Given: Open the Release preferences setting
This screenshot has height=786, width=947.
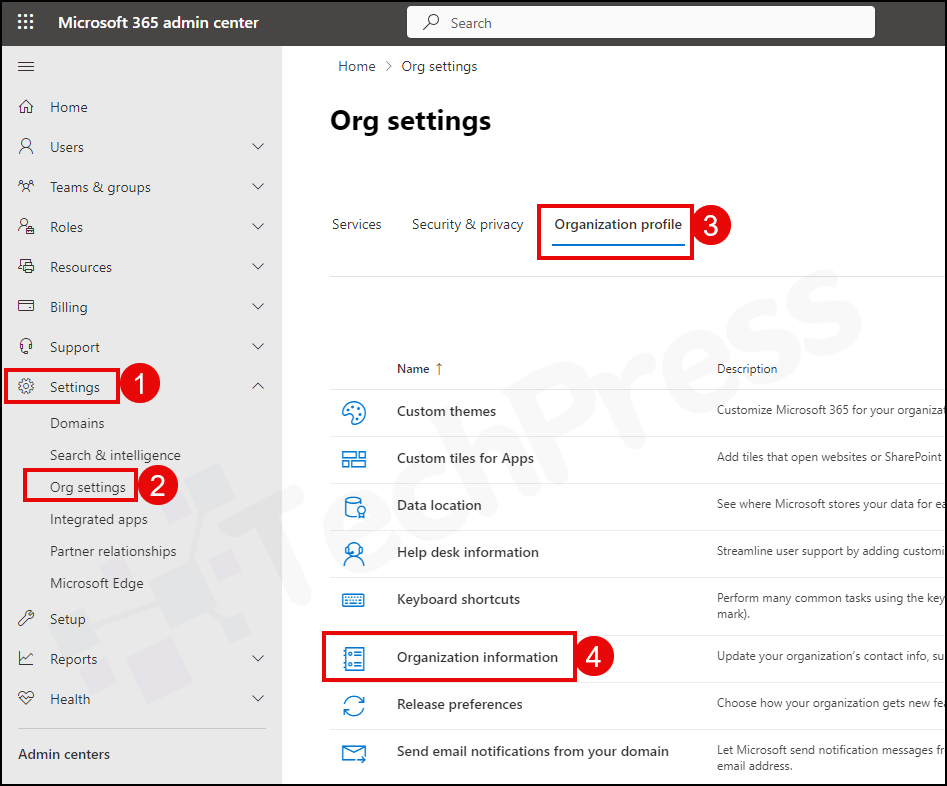Looking at the screenshot, I should point(460,704).
